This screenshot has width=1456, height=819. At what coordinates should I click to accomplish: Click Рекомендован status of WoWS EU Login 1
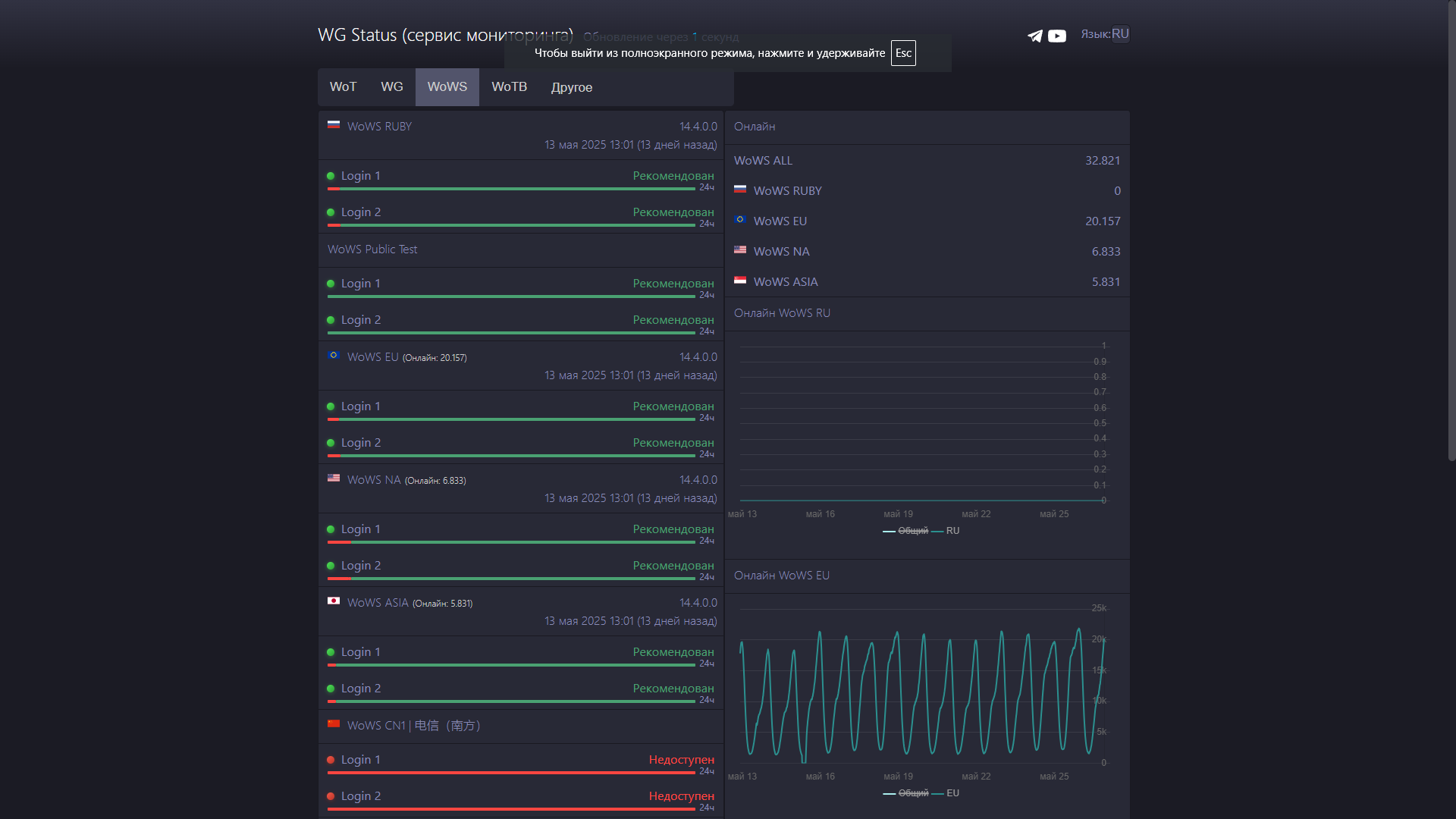tap(673, 406)
